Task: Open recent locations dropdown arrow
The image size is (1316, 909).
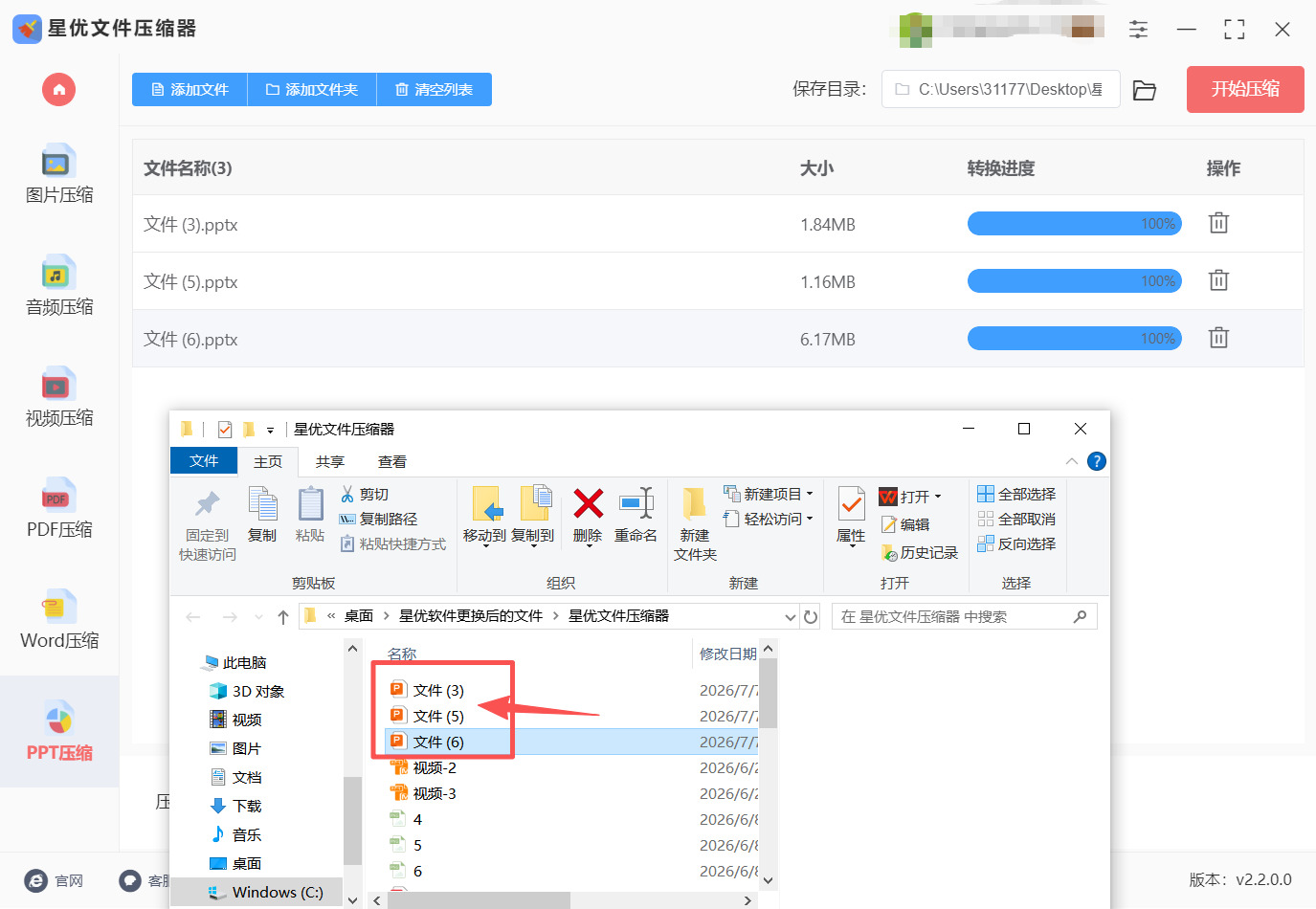Action: (258, 617)
